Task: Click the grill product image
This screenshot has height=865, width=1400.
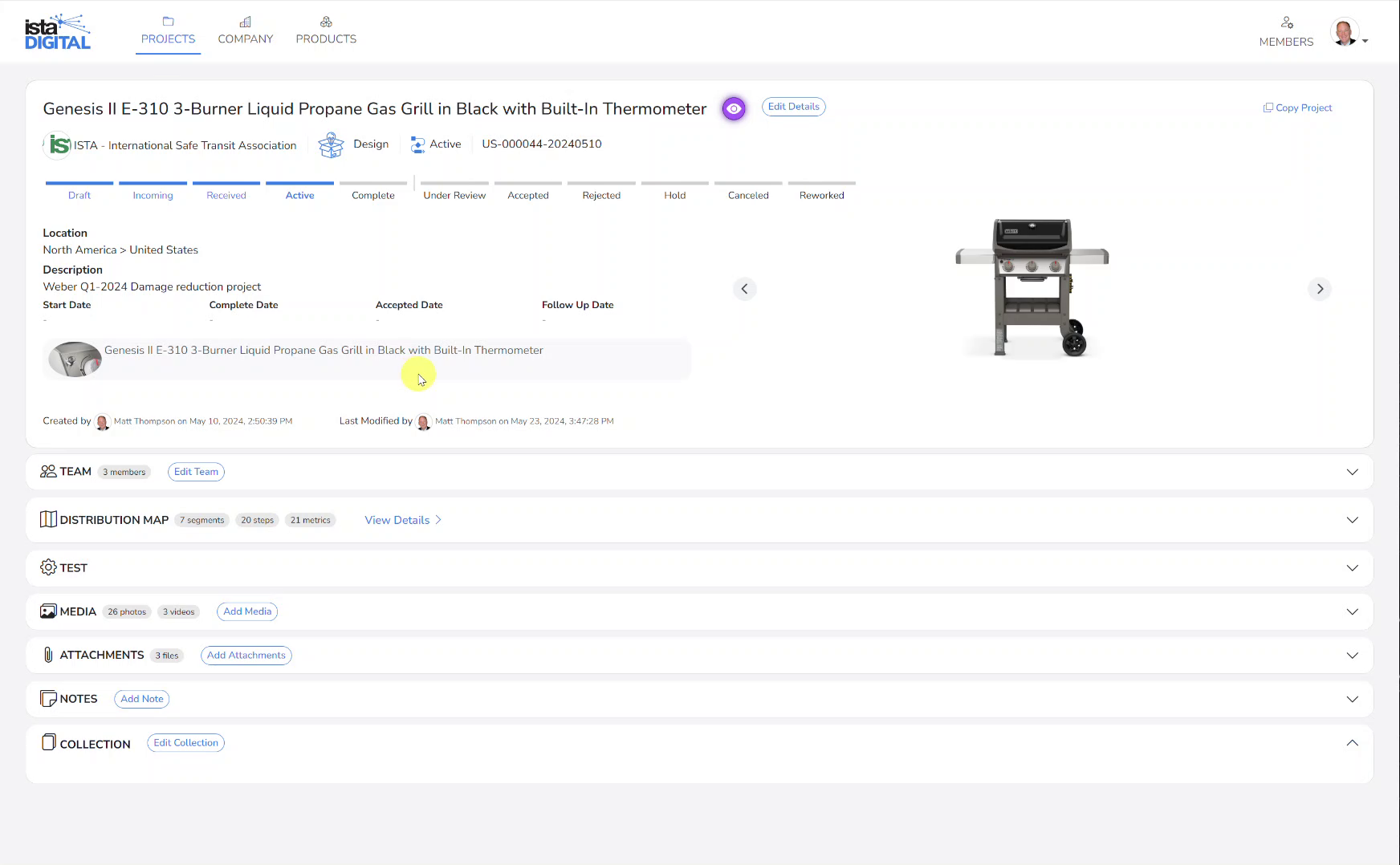Action: pos(1032,287)
